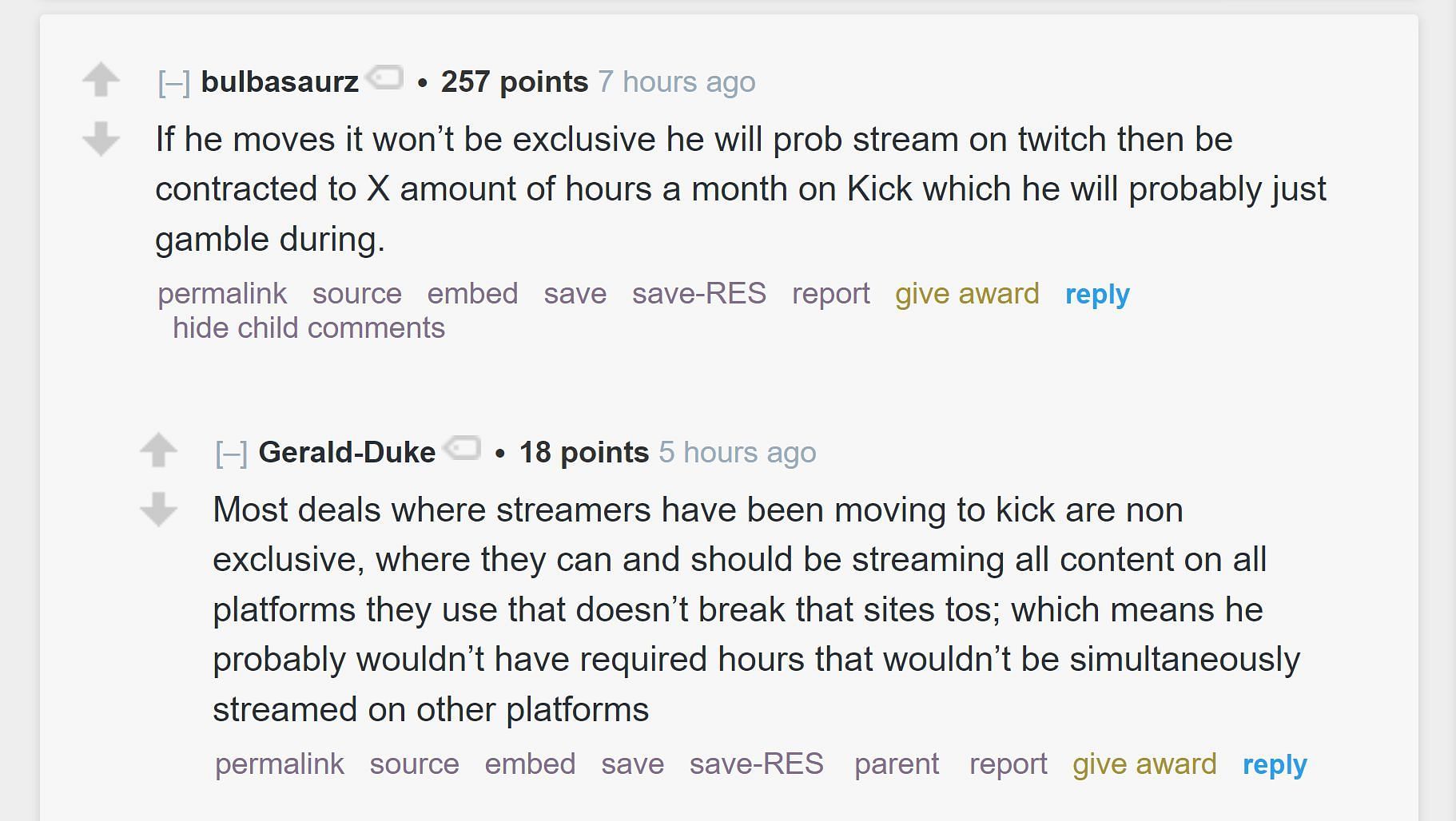Reply to bulbasaurz's comment
1456x821 pixels.
pyautogui.click(x=1097, y=294)
